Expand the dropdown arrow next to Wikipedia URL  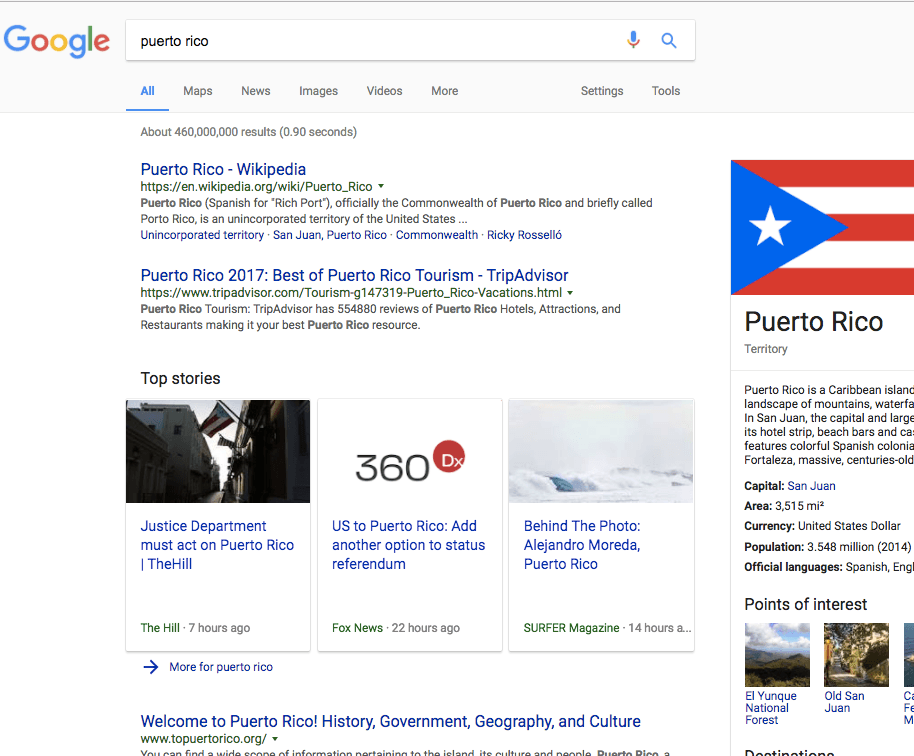381,187
